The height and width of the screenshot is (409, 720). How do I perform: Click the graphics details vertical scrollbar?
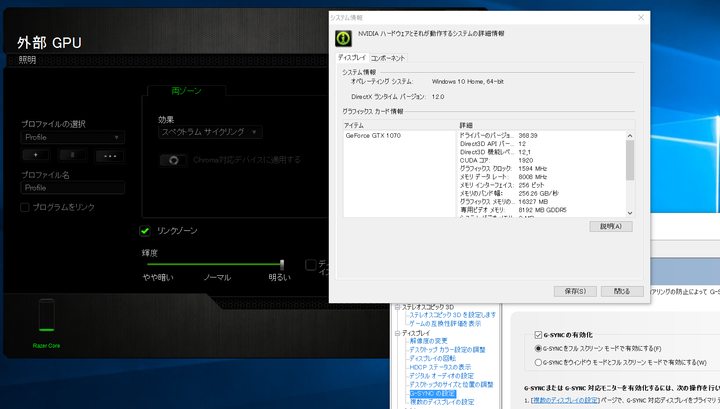point(630,161)
